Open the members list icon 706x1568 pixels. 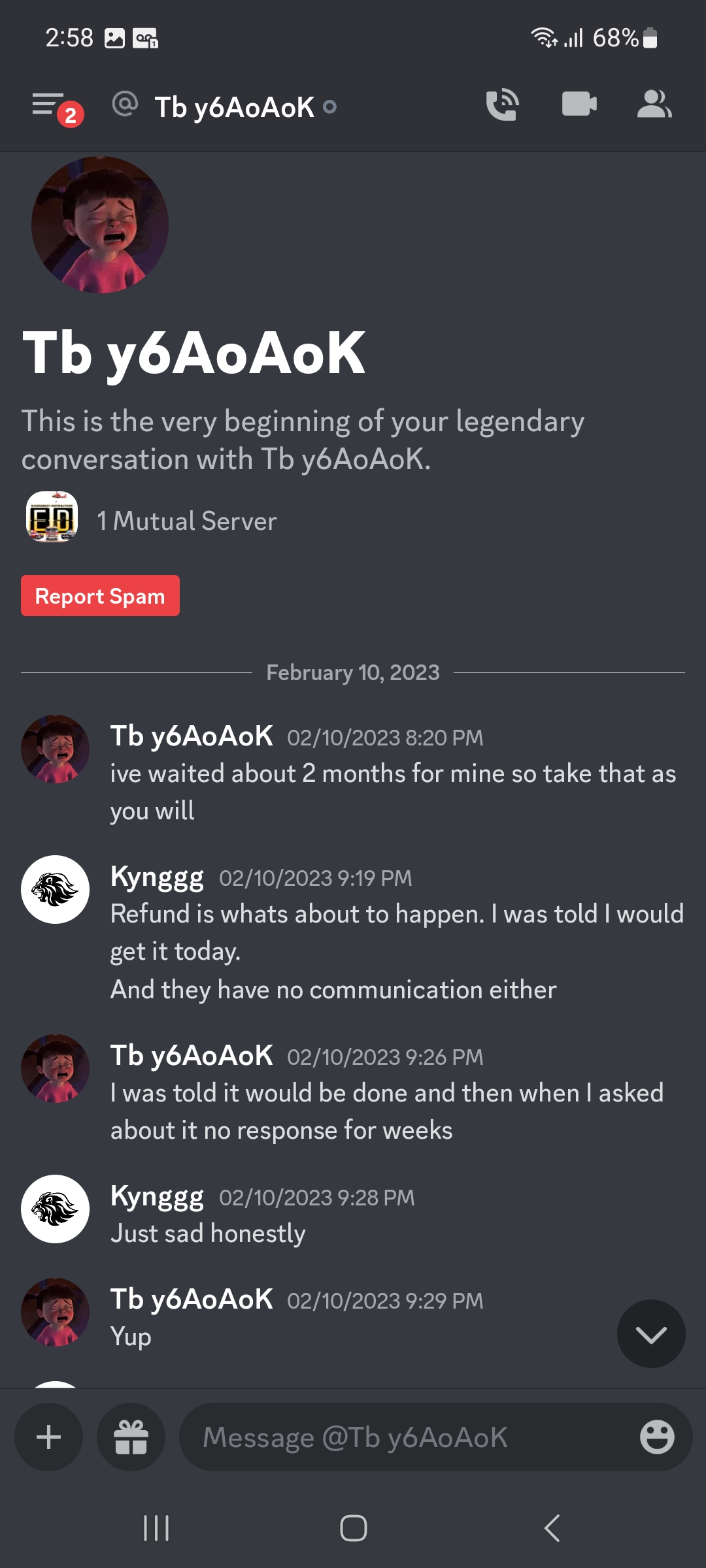coord(654,105)
